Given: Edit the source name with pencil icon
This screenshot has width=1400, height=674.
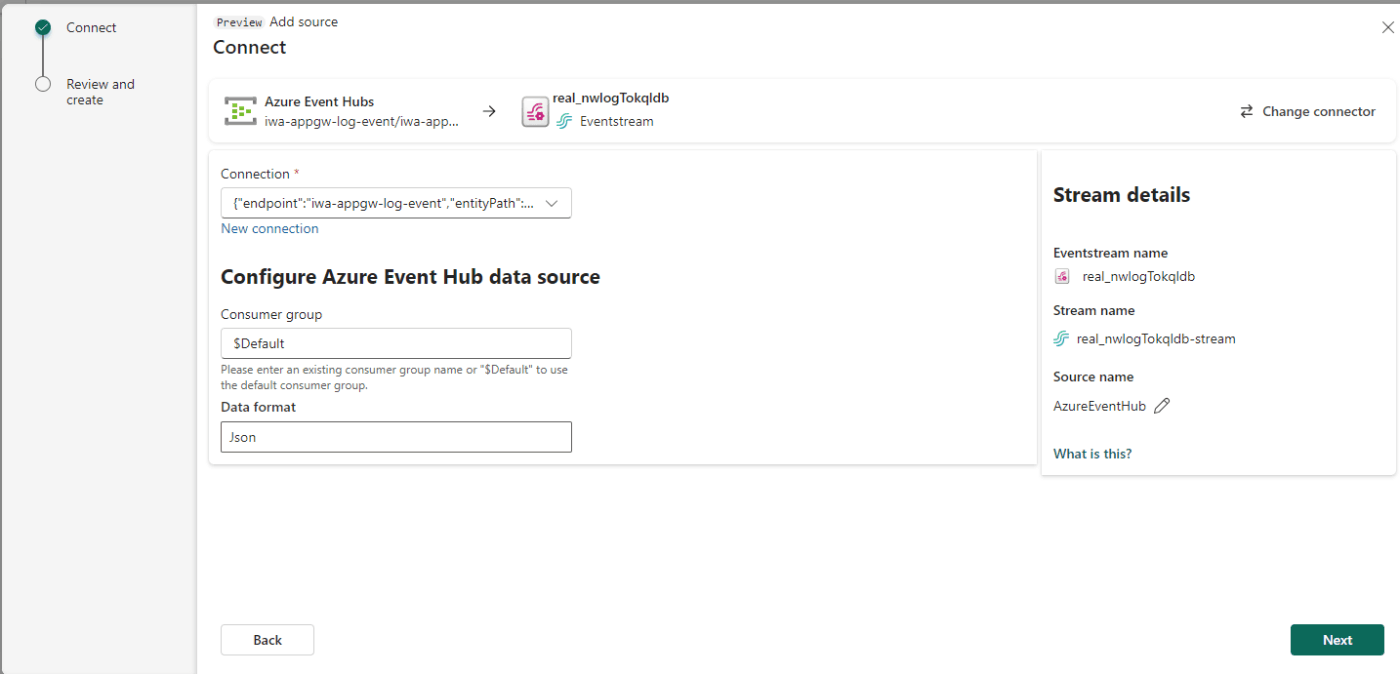Looking at the screenshot, I should coord(1162,406).
